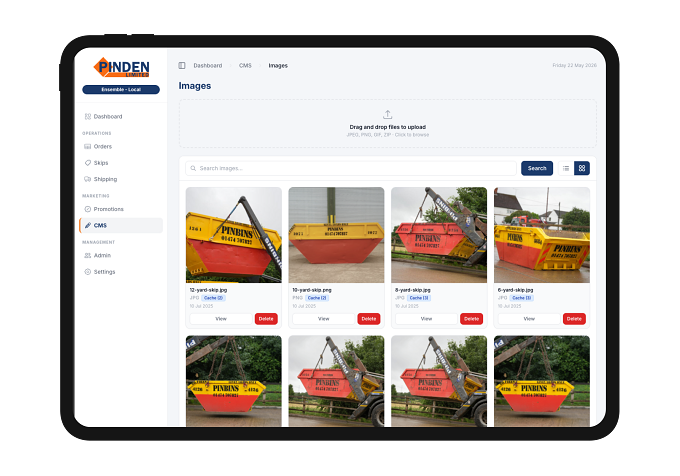Switch to grid view layout

(x=582, y=168)
